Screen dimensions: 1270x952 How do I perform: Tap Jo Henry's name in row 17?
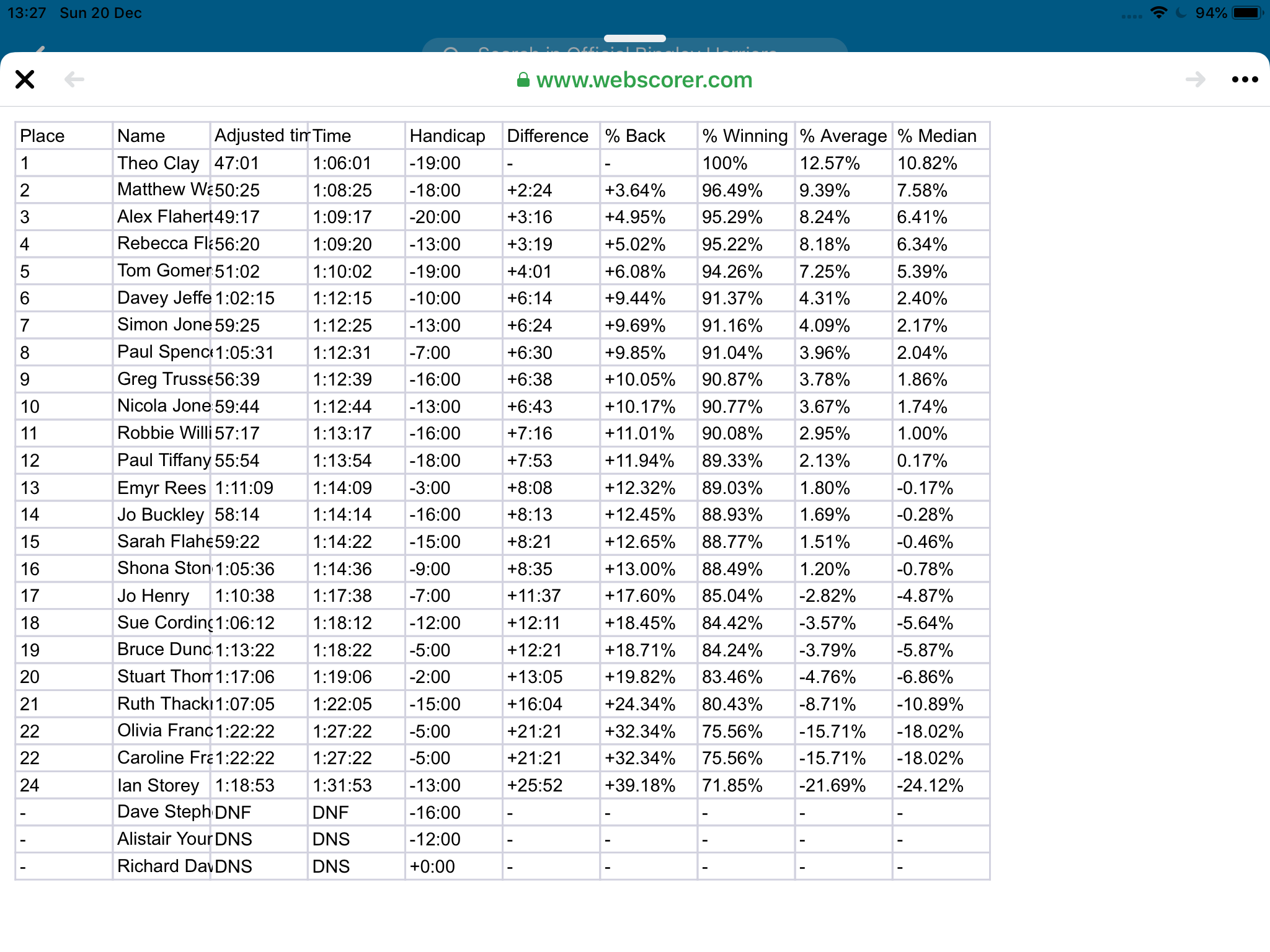point(153,596)
